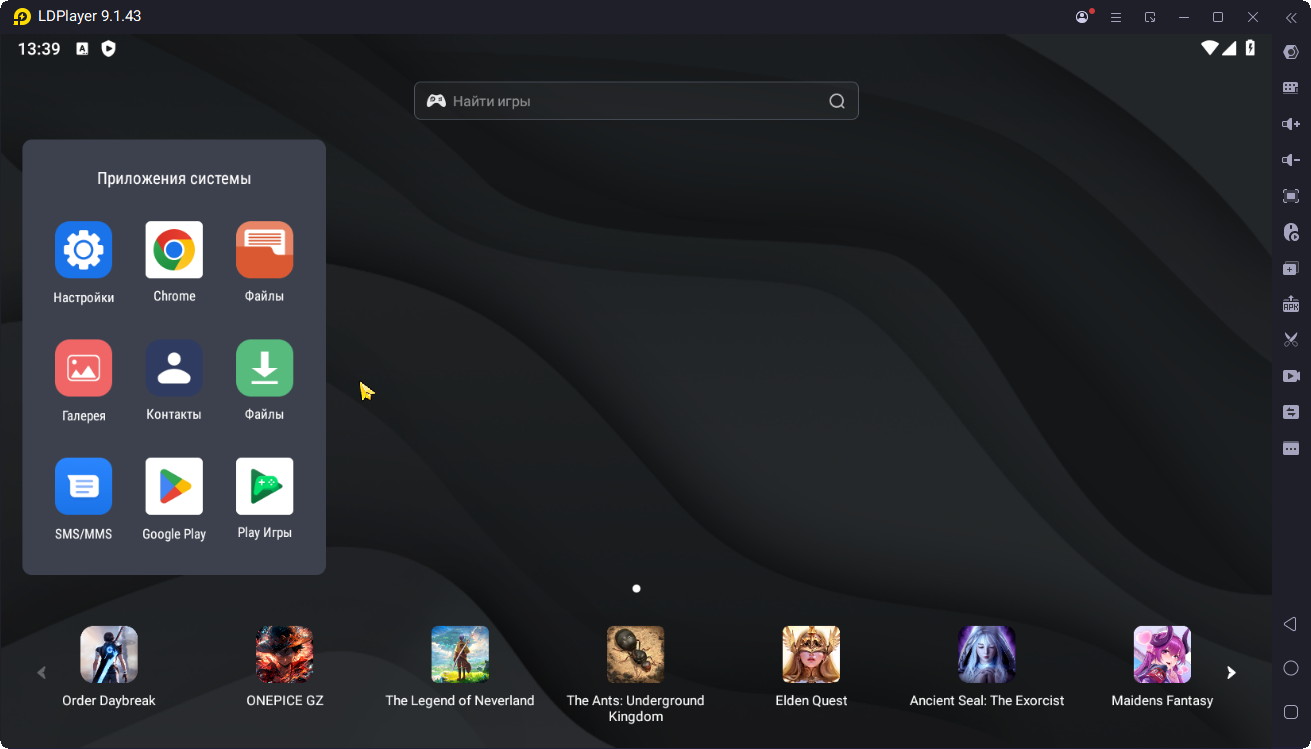Image resolution: width=1311 pixels, height=749 pixels.
Task: Install APK from the sidebar
Action: pyautogui.click(x=1291, y=304)
